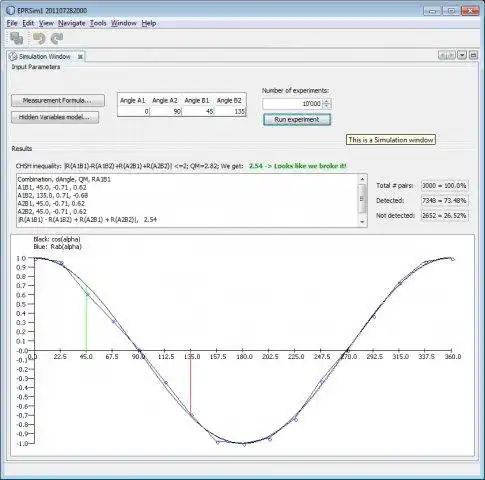Click the red vertical marker at 135.0

tap(191, 382)
